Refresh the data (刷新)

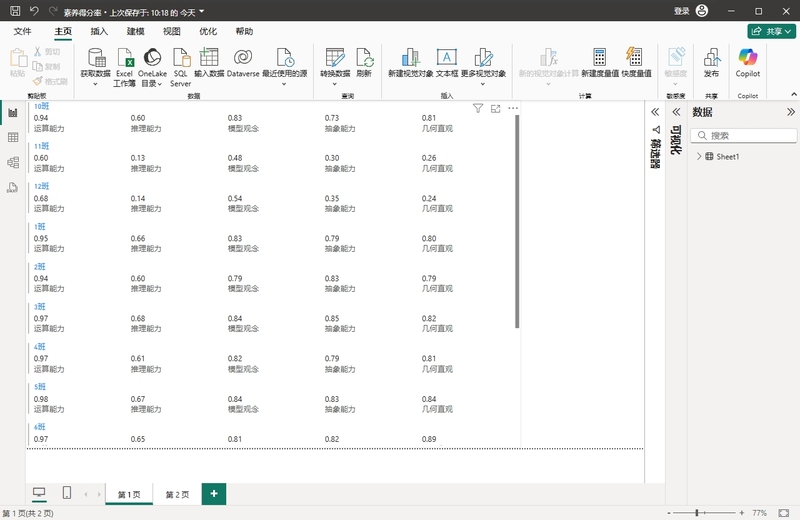pos(364,62)
